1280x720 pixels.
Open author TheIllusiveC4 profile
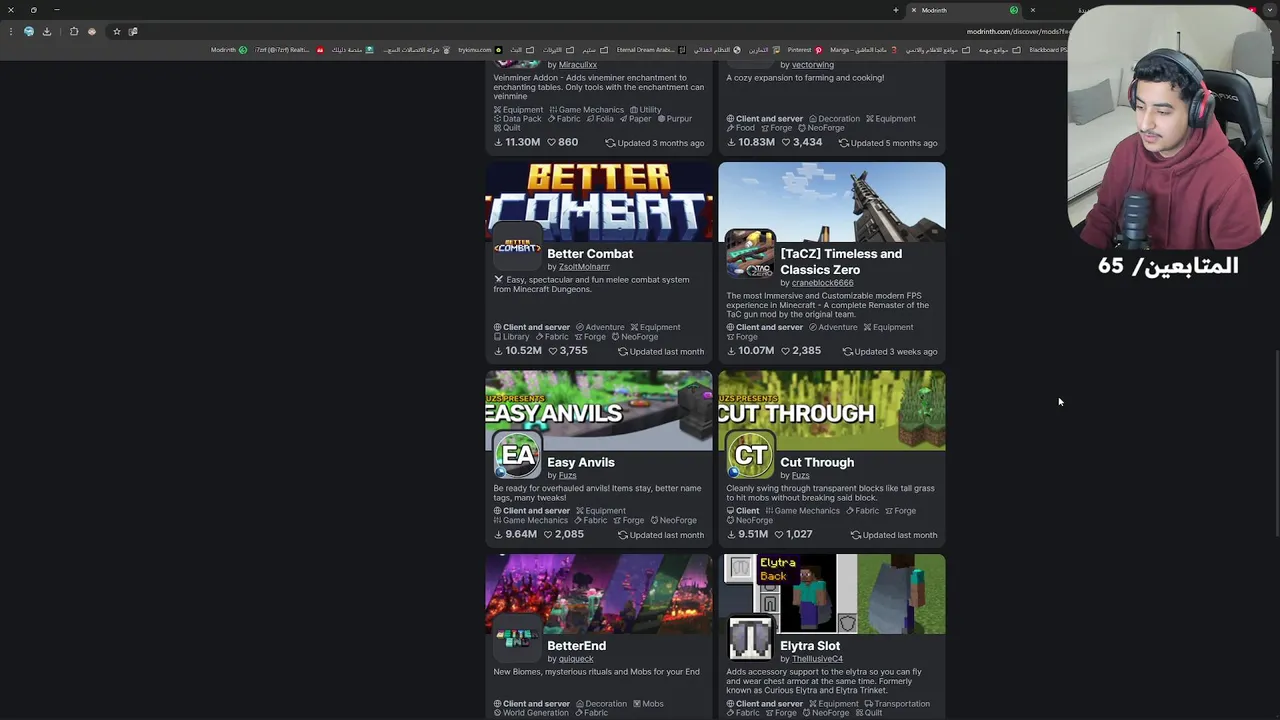point(817,659)
